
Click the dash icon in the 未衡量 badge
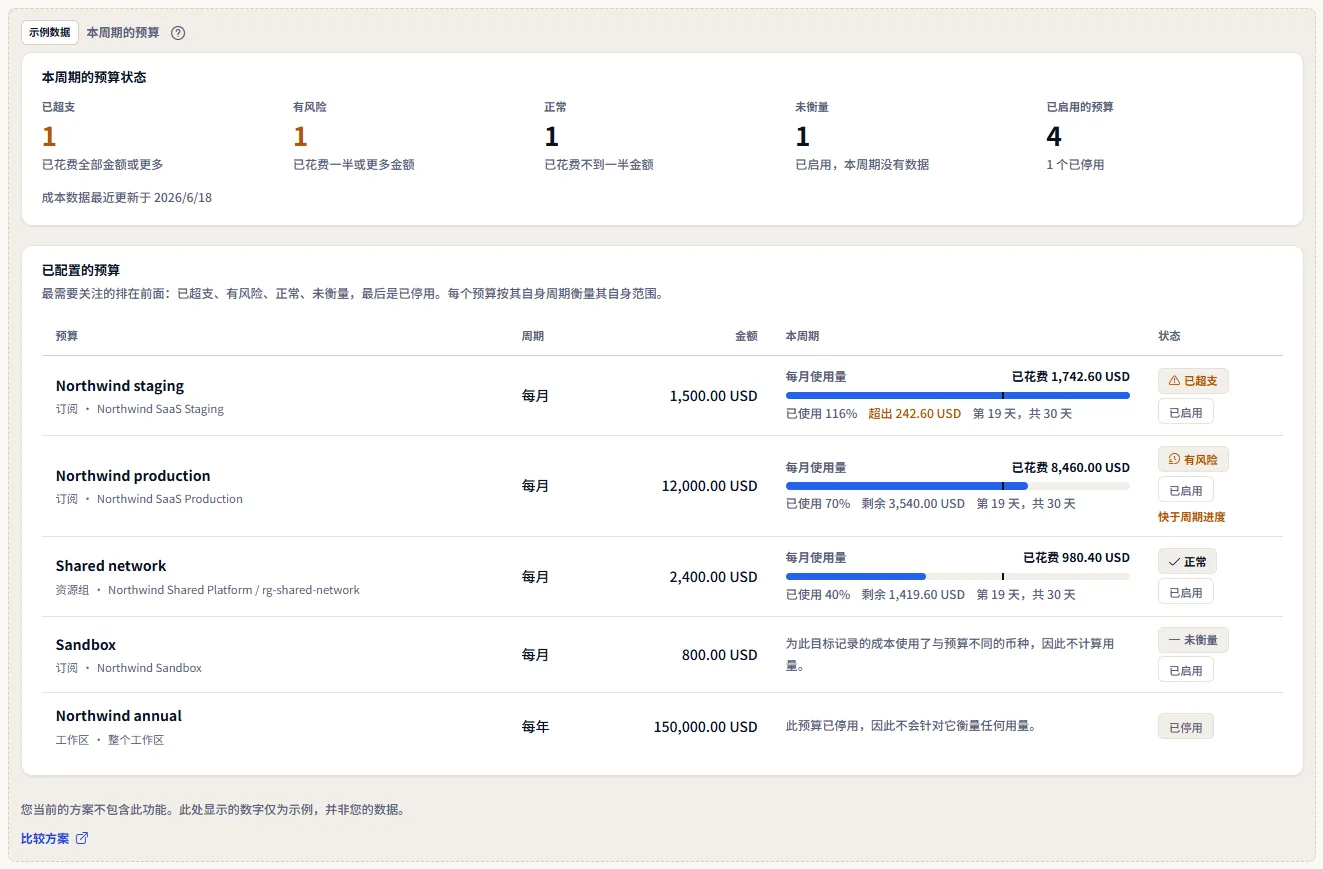[1174, 640]
